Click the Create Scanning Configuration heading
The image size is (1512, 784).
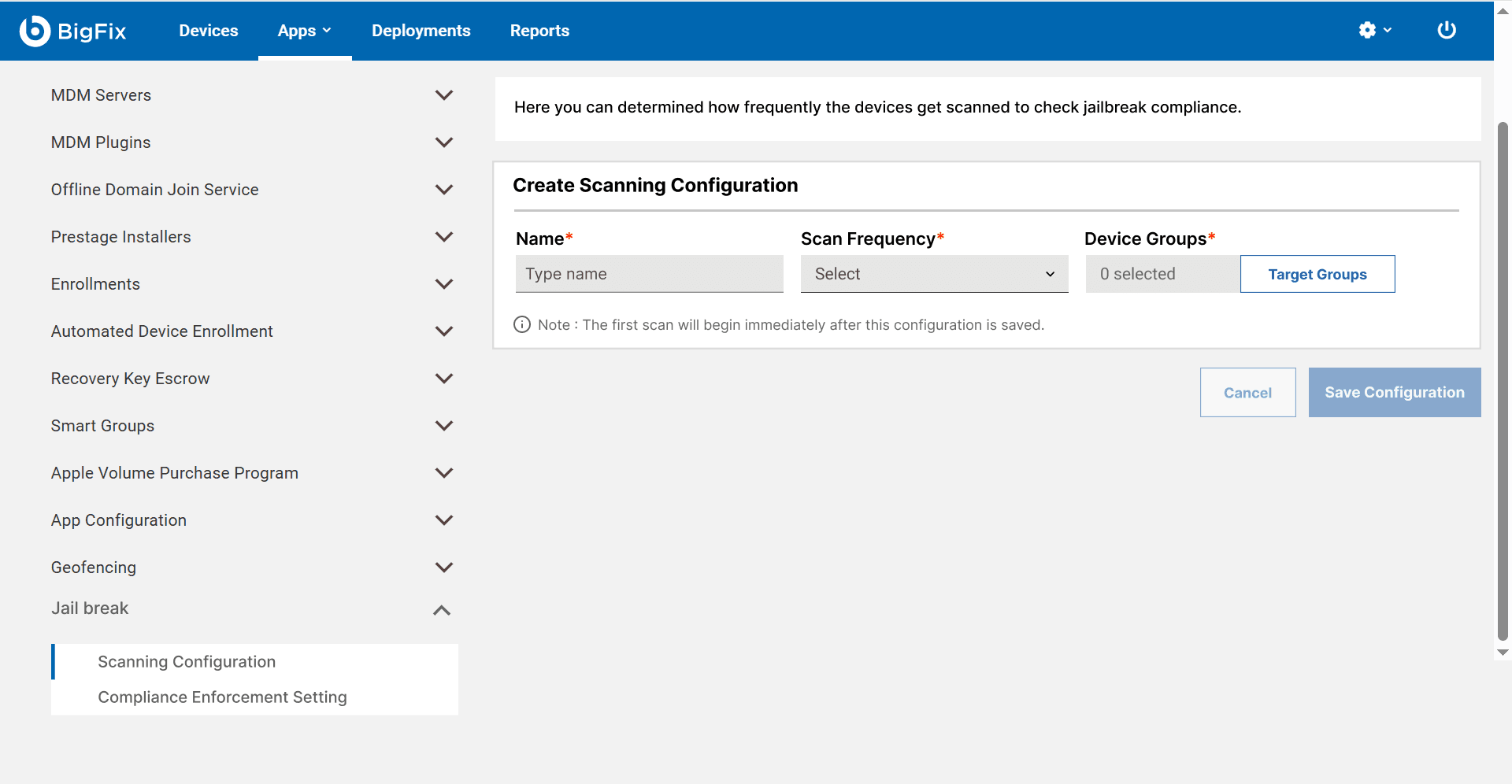coord(655,185)
